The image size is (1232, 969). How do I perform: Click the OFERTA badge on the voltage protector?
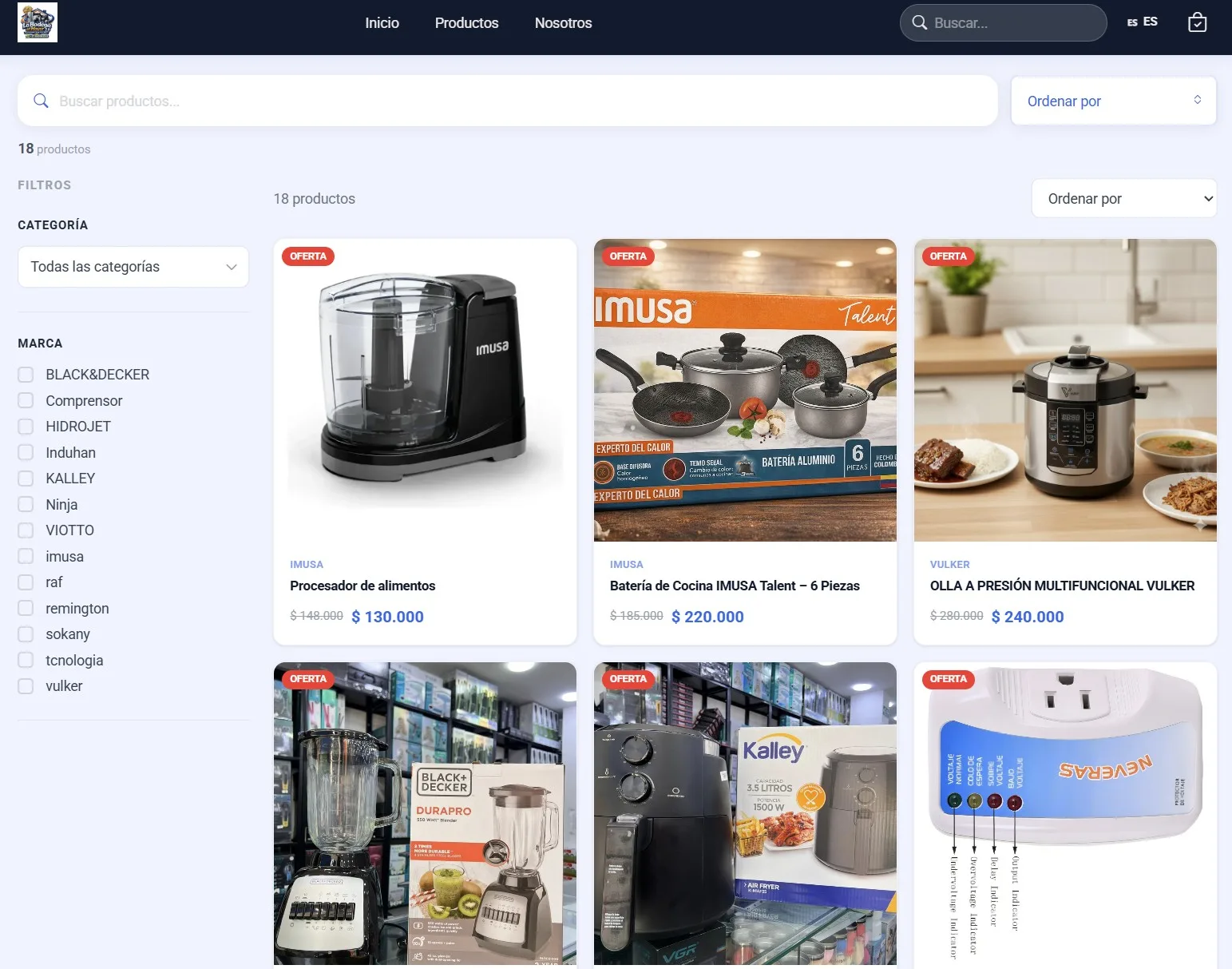[949, 679]
